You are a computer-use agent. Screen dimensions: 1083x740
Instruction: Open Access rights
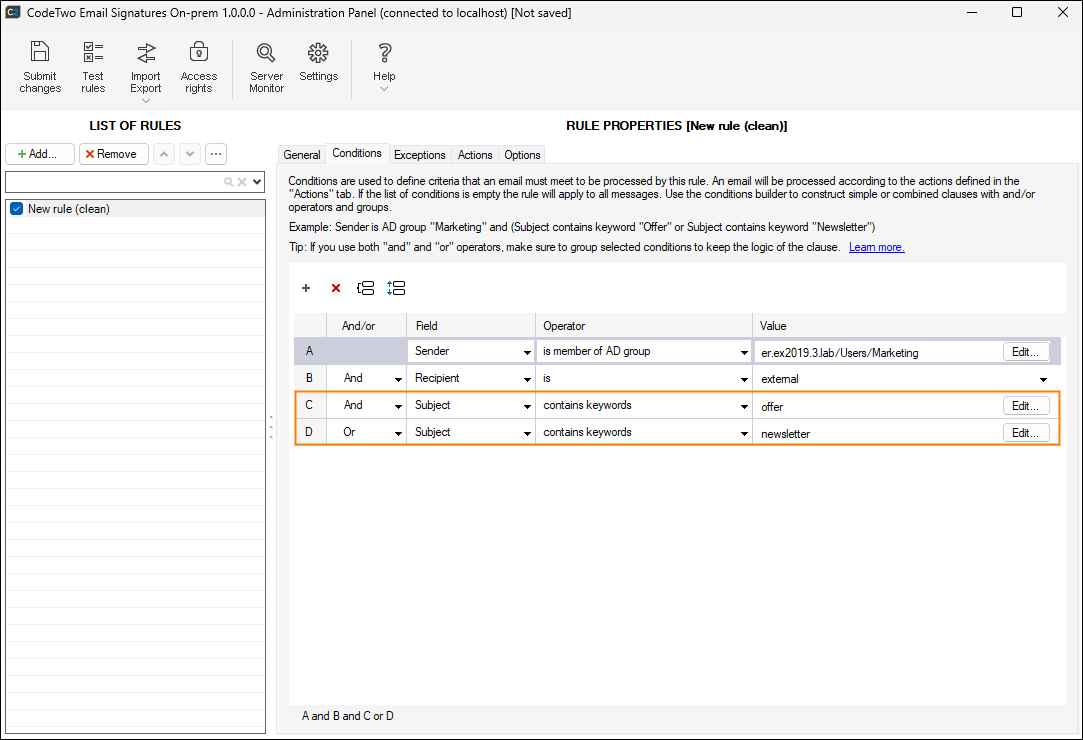(198, 67)
